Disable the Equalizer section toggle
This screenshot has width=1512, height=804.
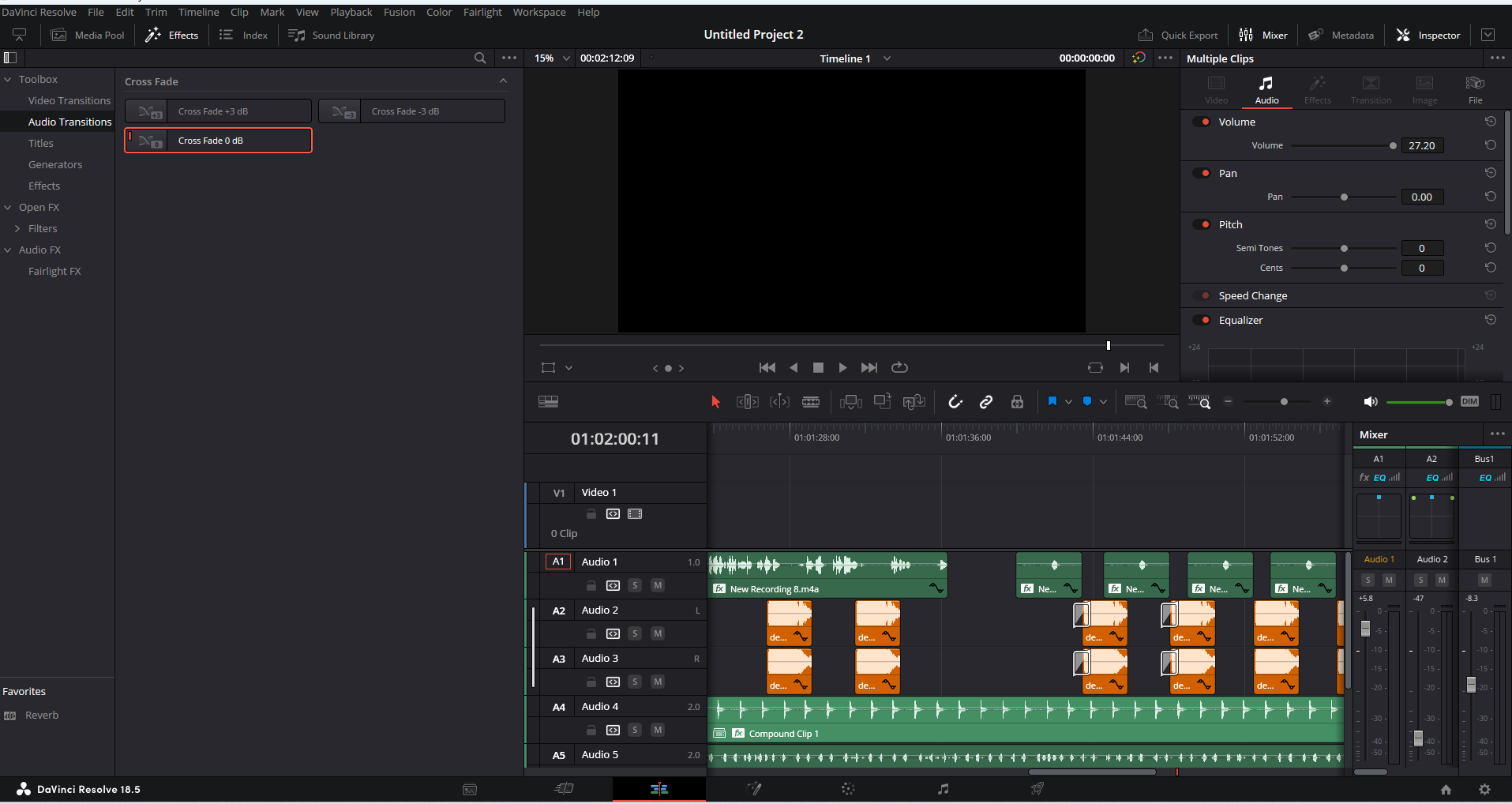coord(1202,320)
